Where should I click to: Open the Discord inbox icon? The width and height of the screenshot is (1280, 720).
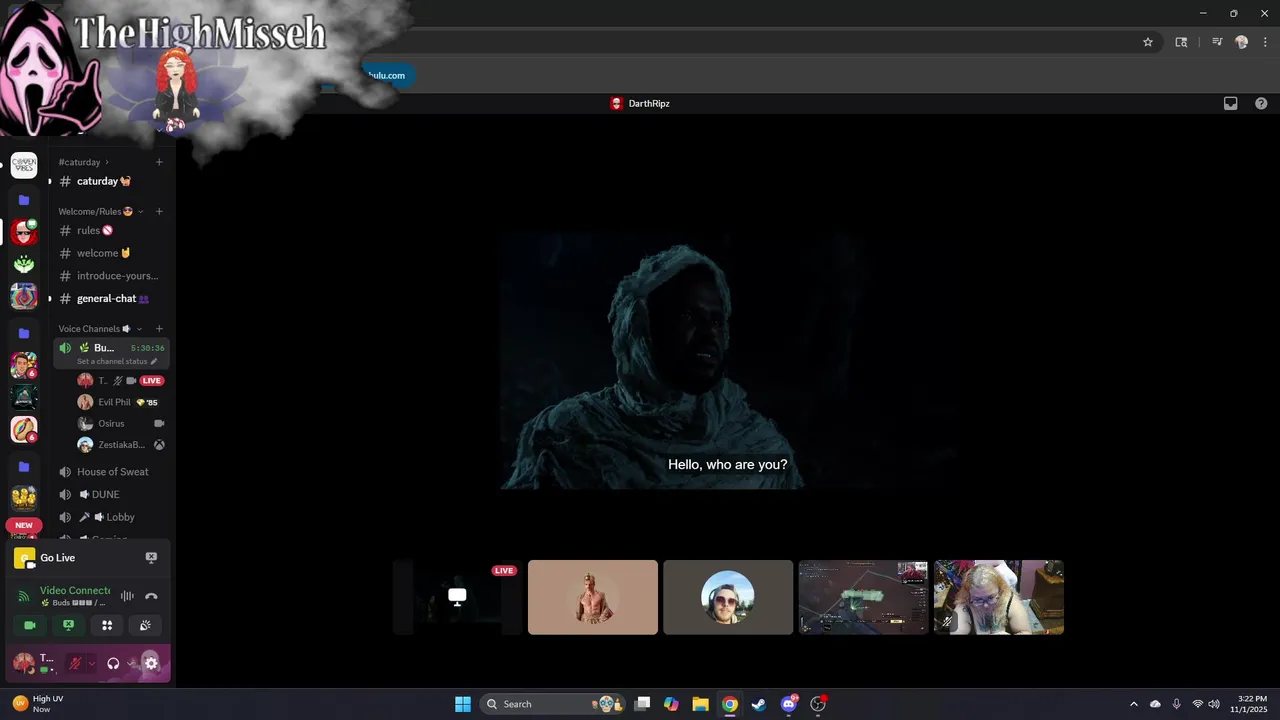[x=1231, y=103]
